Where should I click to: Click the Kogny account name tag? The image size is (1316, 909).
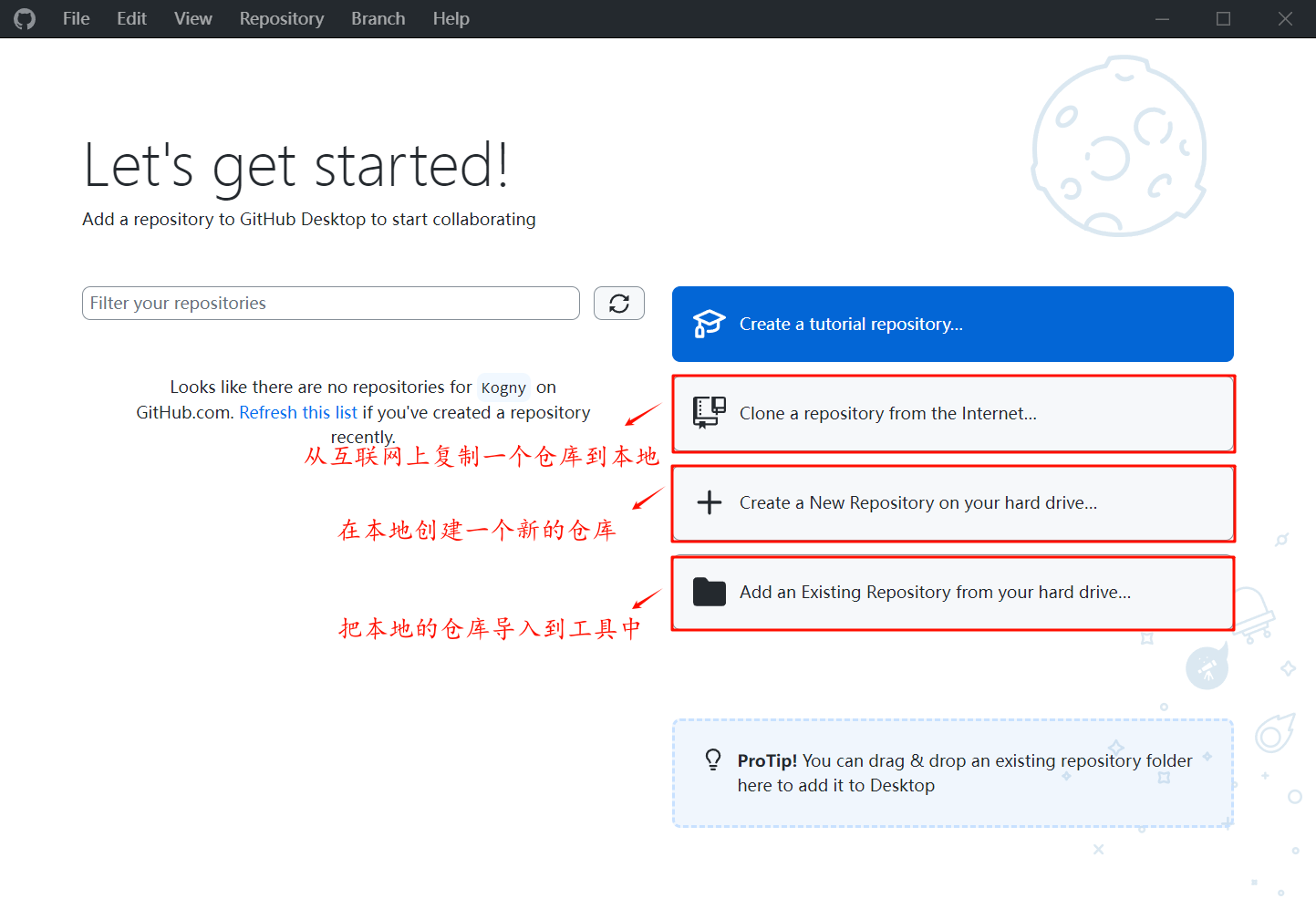503,387
